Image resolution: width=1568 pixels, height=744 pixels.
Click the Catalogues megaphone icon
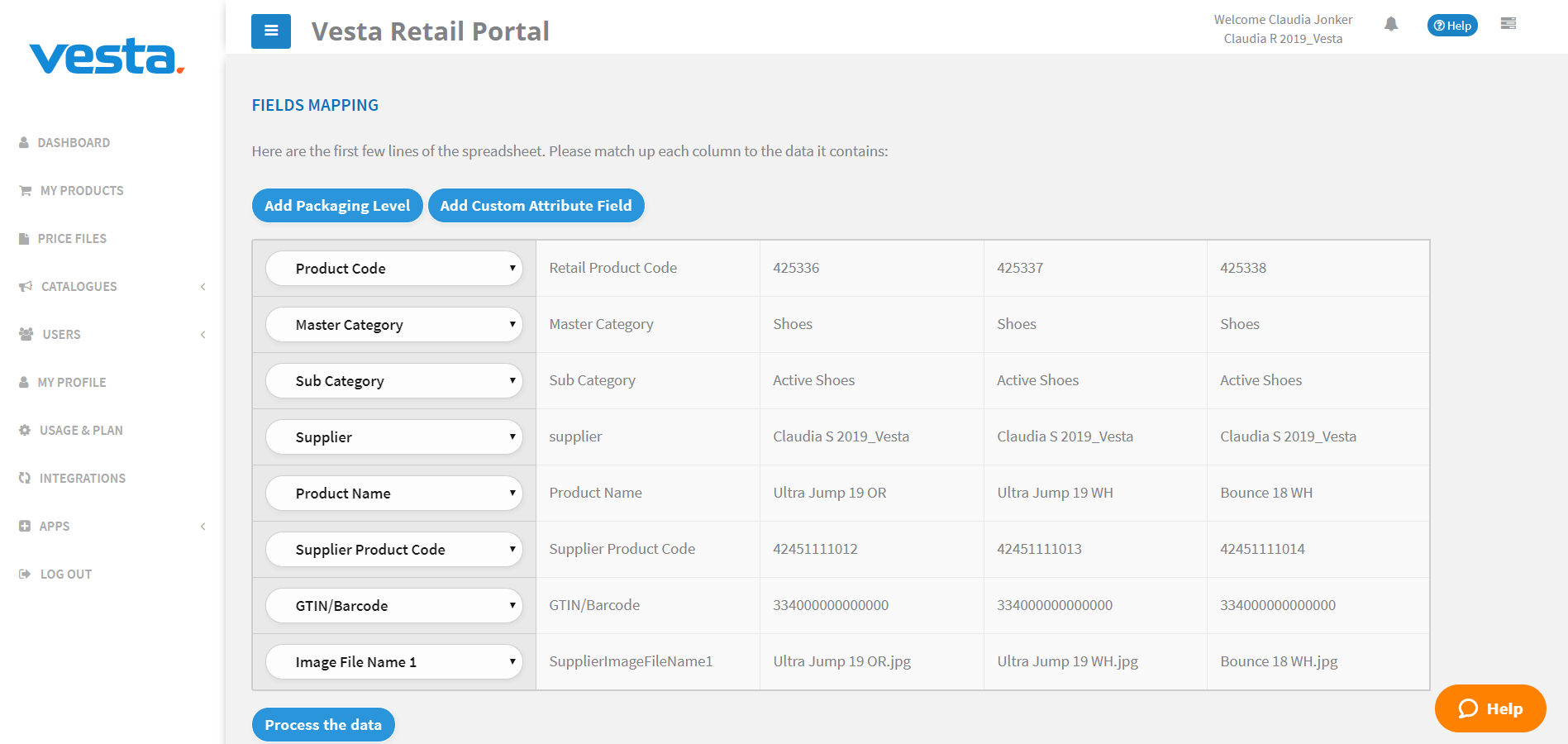pyautogui.click(x=26, y=286)
